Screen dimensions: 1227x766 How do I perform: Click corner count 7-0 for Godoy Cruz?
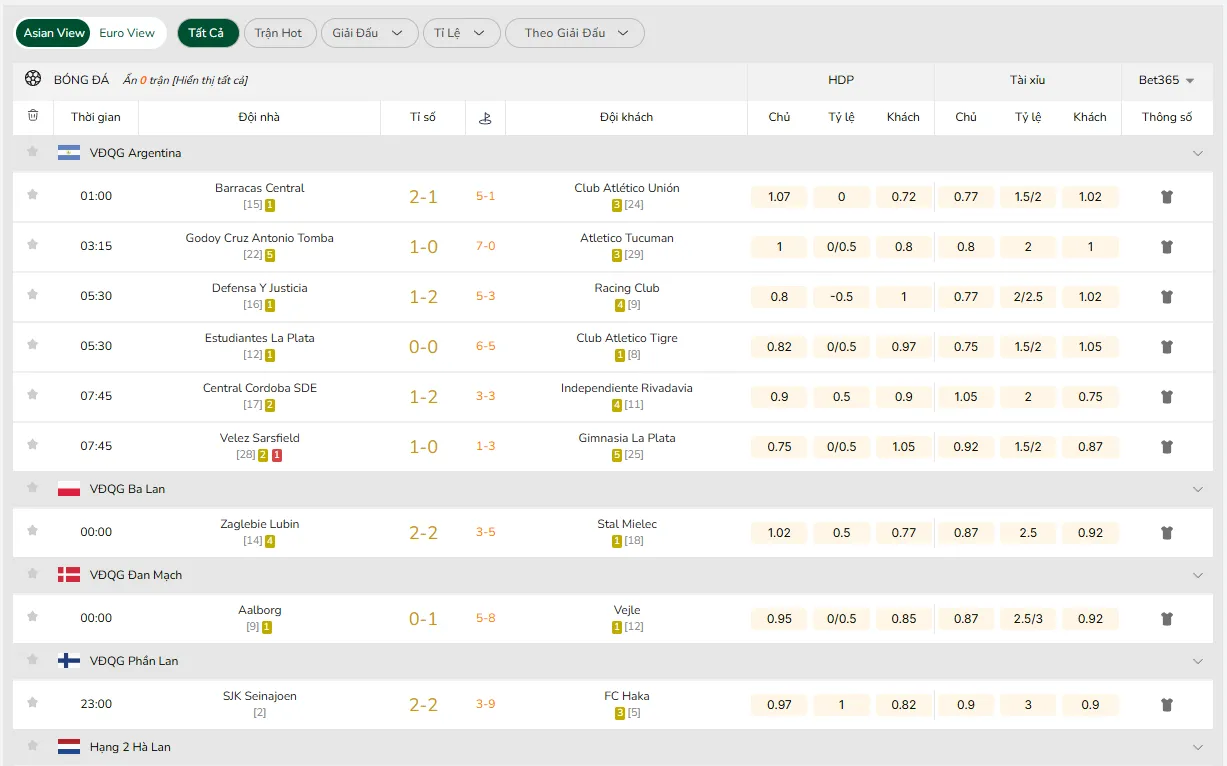click(x=485, y=246)
